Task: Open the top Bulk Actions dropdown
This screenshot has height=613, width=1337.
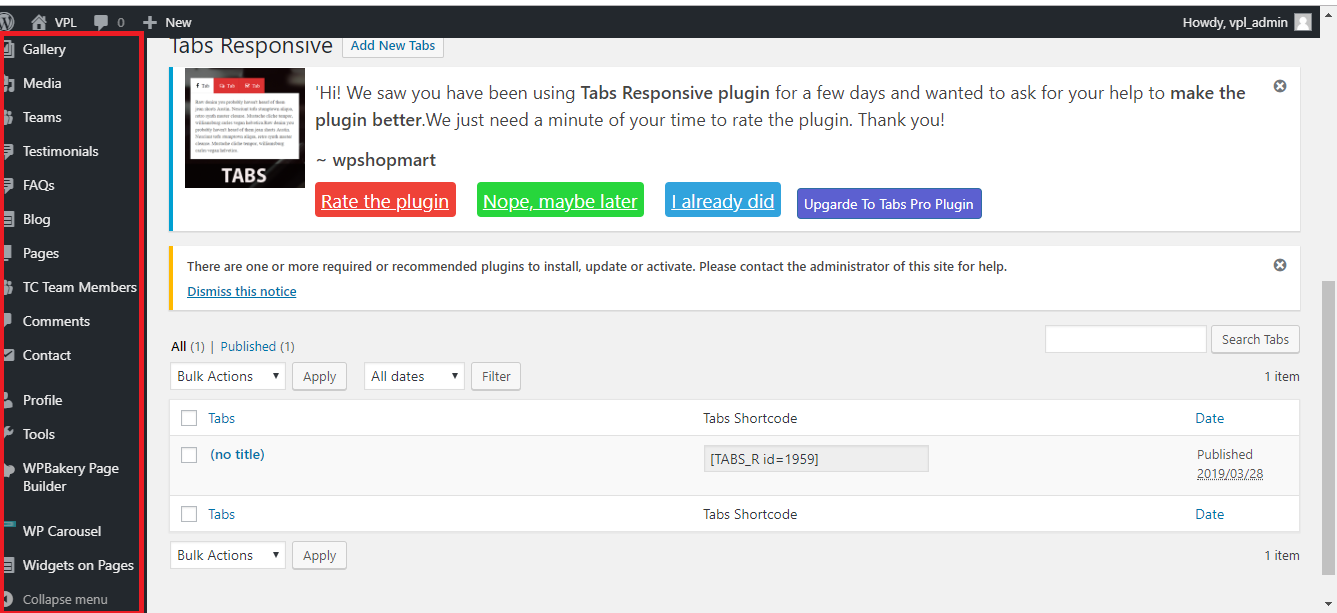Action: pos(228,376)
